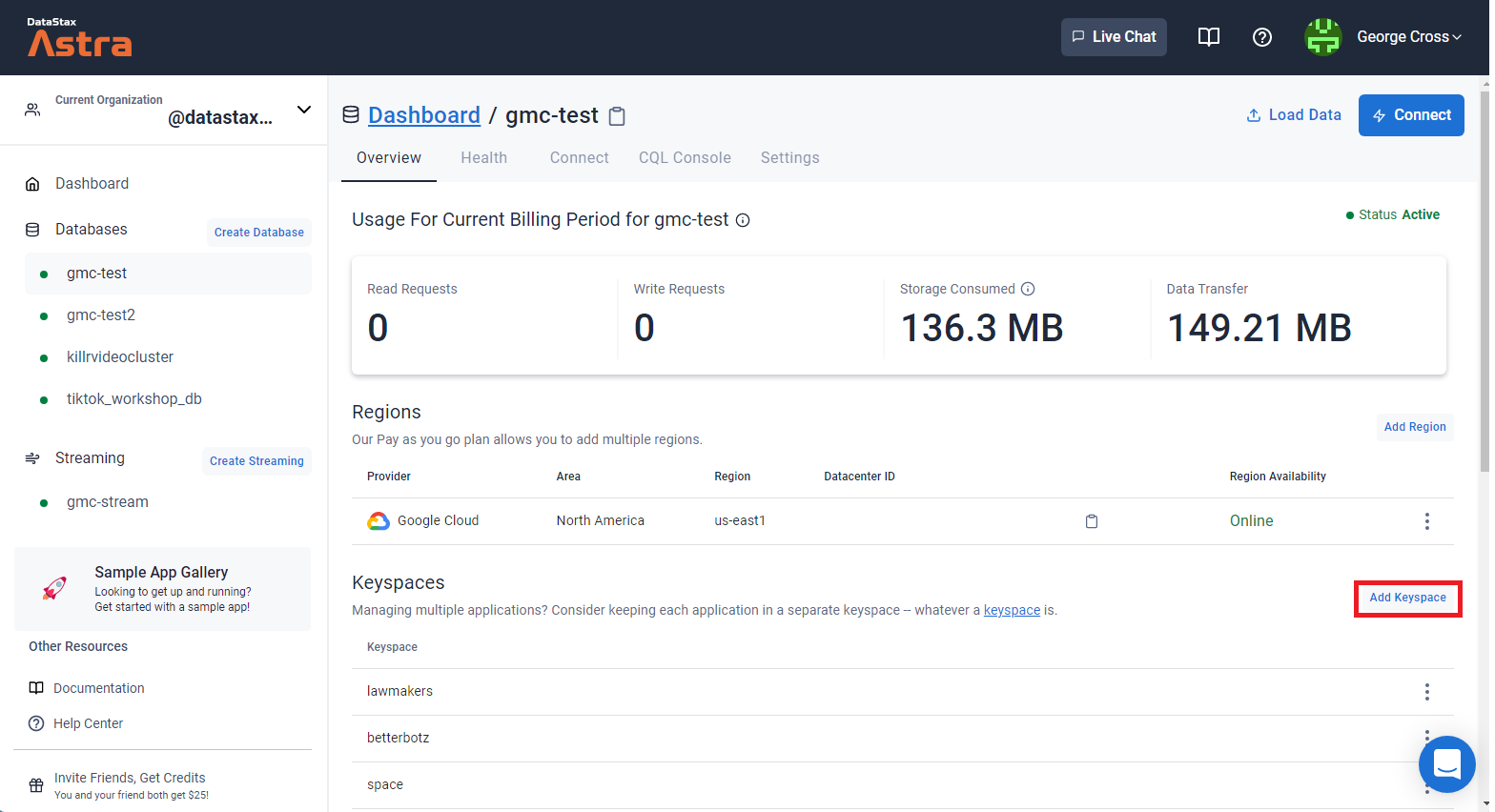The height and width of the screenshot is (812, 1495).
Task: Click the Sample App Gallery rocket icon
Action: [x=55, y=588]
